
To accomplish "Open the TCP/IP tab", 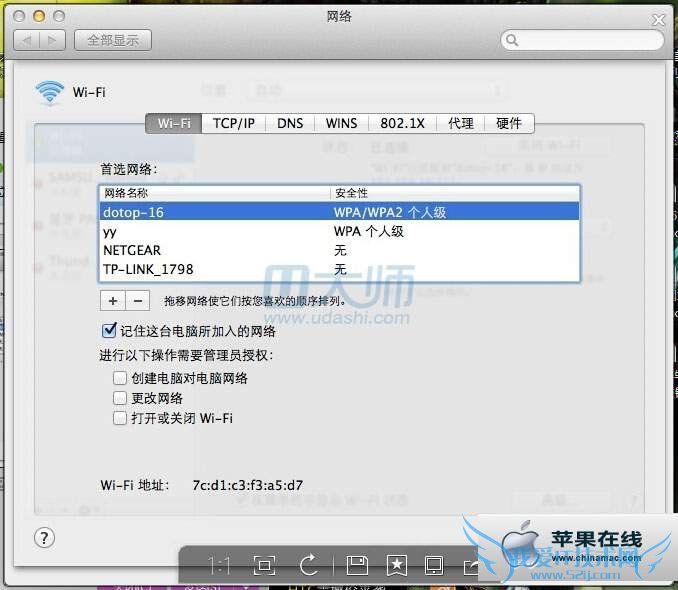I will coord(233,124).
